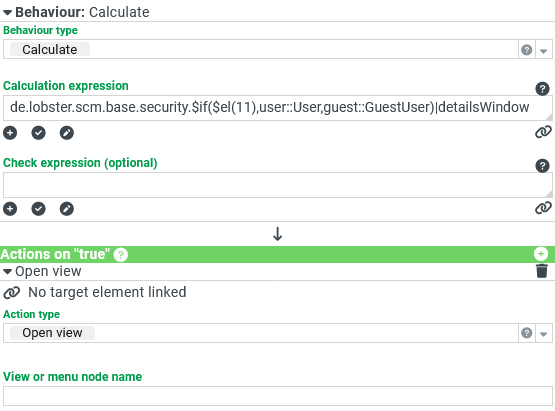Open help for Check expression
The height and width of the screenshot is (411, 555).
542,165
